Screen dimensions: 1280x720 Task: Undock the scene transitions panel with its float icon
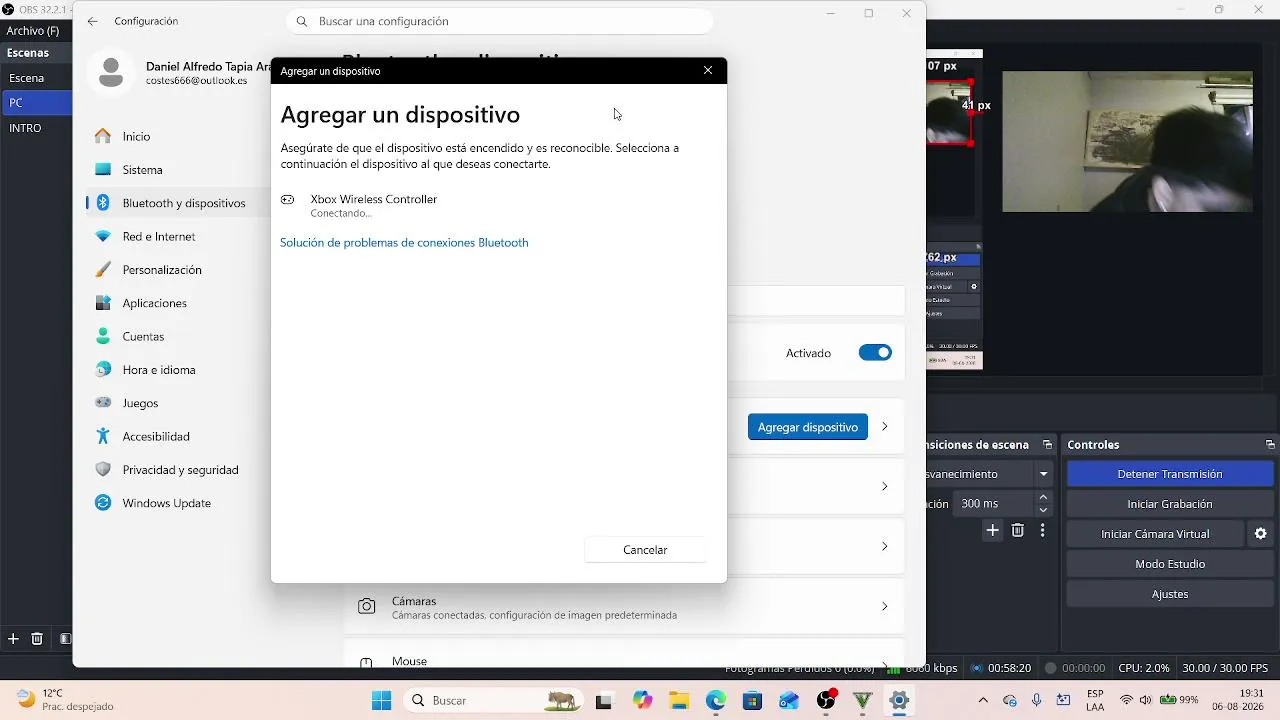pyautogui.click(x=1047, y=445)
